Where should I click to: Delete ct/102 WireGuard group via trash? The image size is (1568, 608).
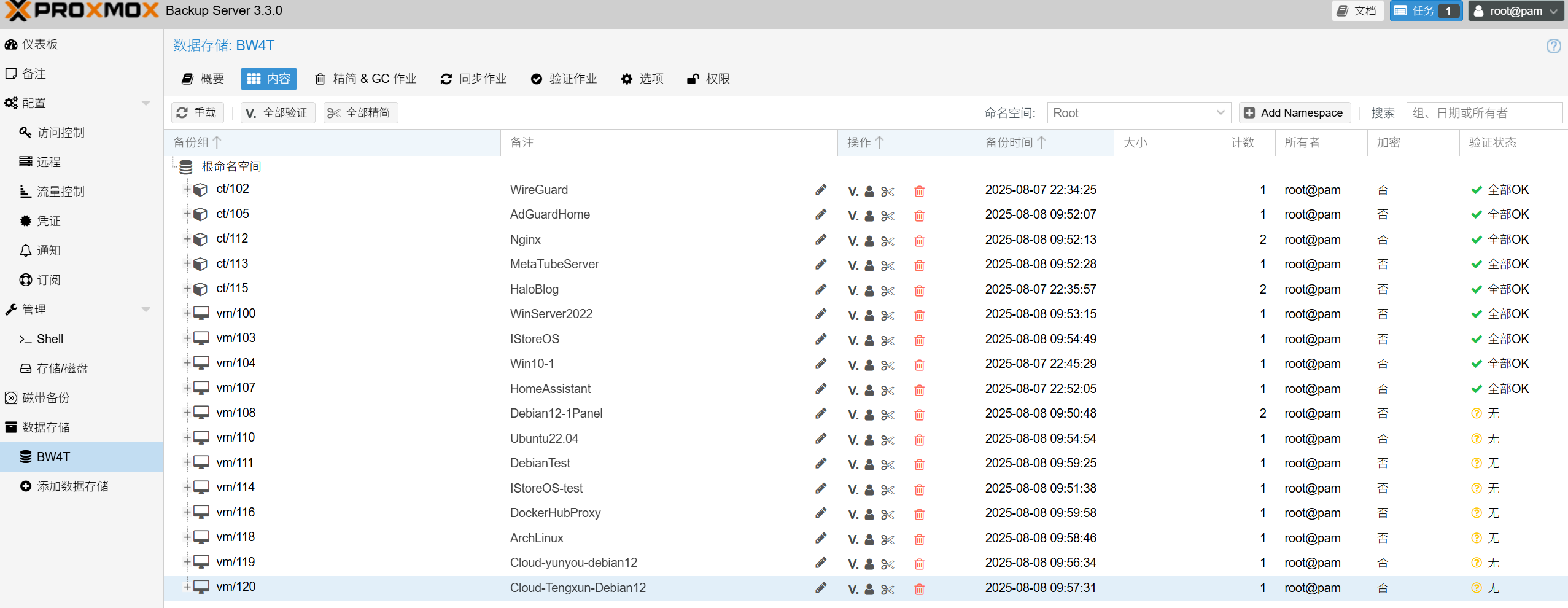(x=919, y=191)
